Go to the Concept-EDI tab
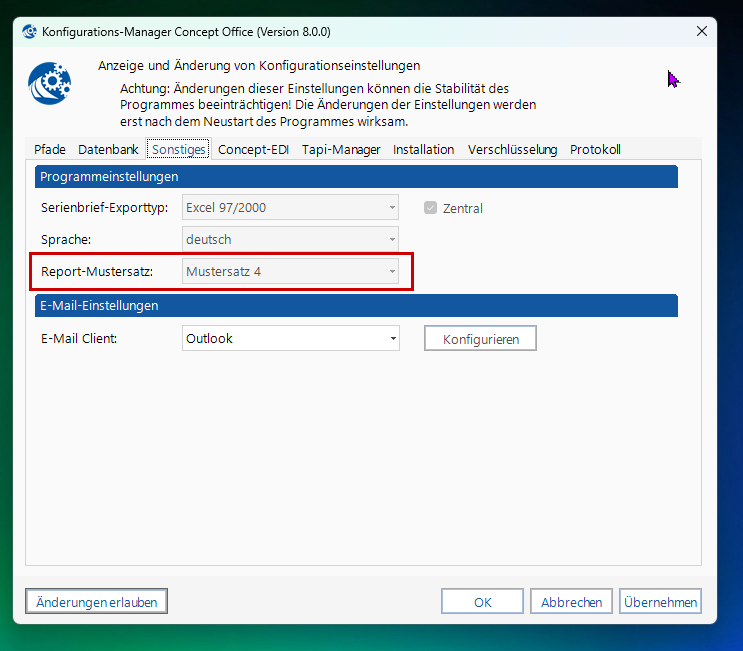Viewport: 743px width, 651px height. (254, 150)
